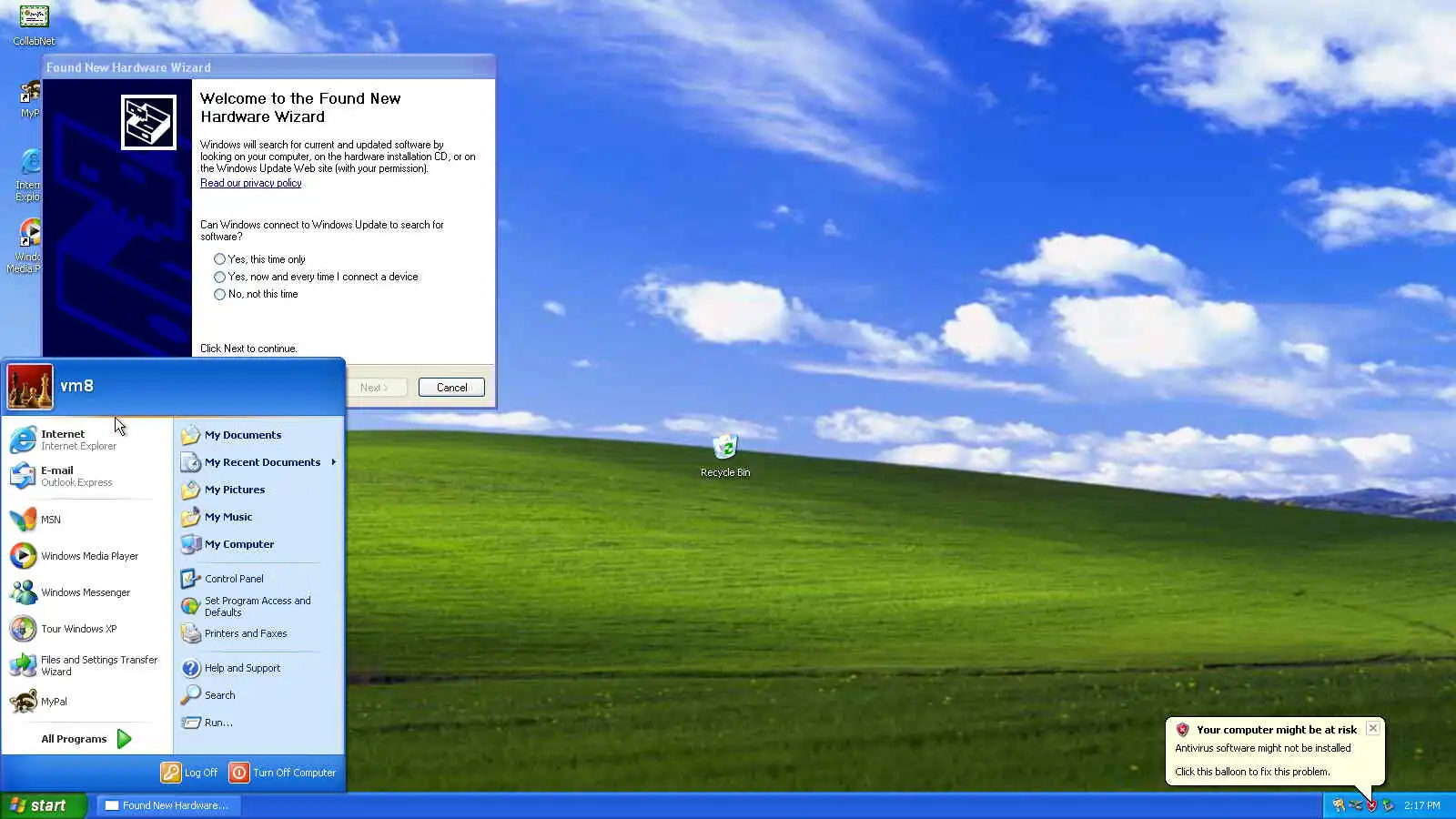Select the MyPal desktop shortcut

tap(30, 100)
